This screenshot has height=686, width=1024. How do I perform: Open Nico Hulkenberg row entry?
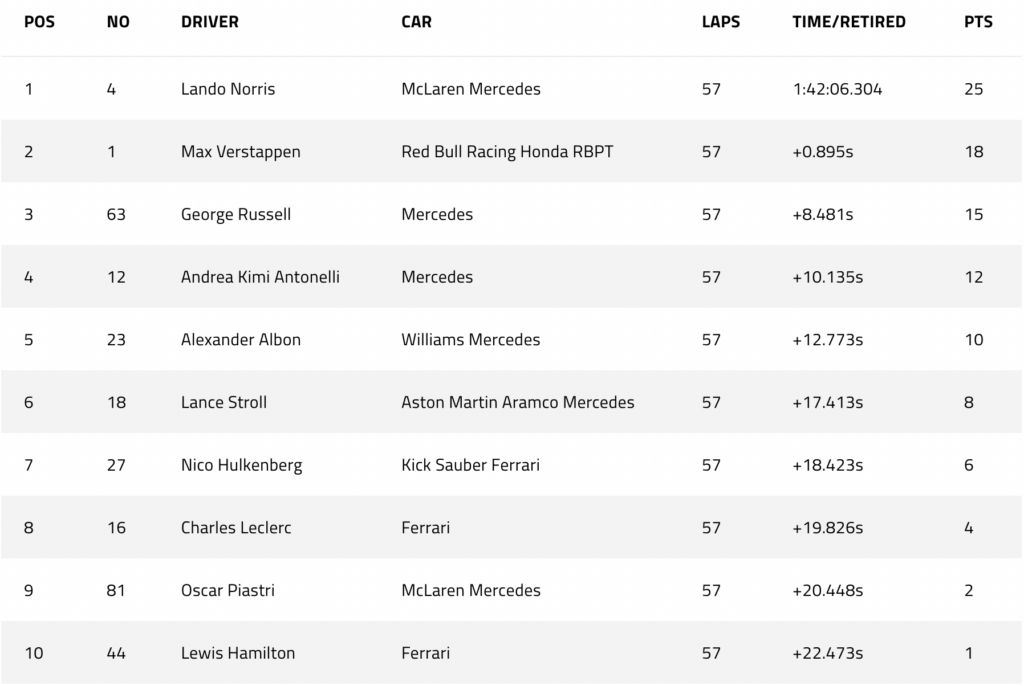[511, 465]
